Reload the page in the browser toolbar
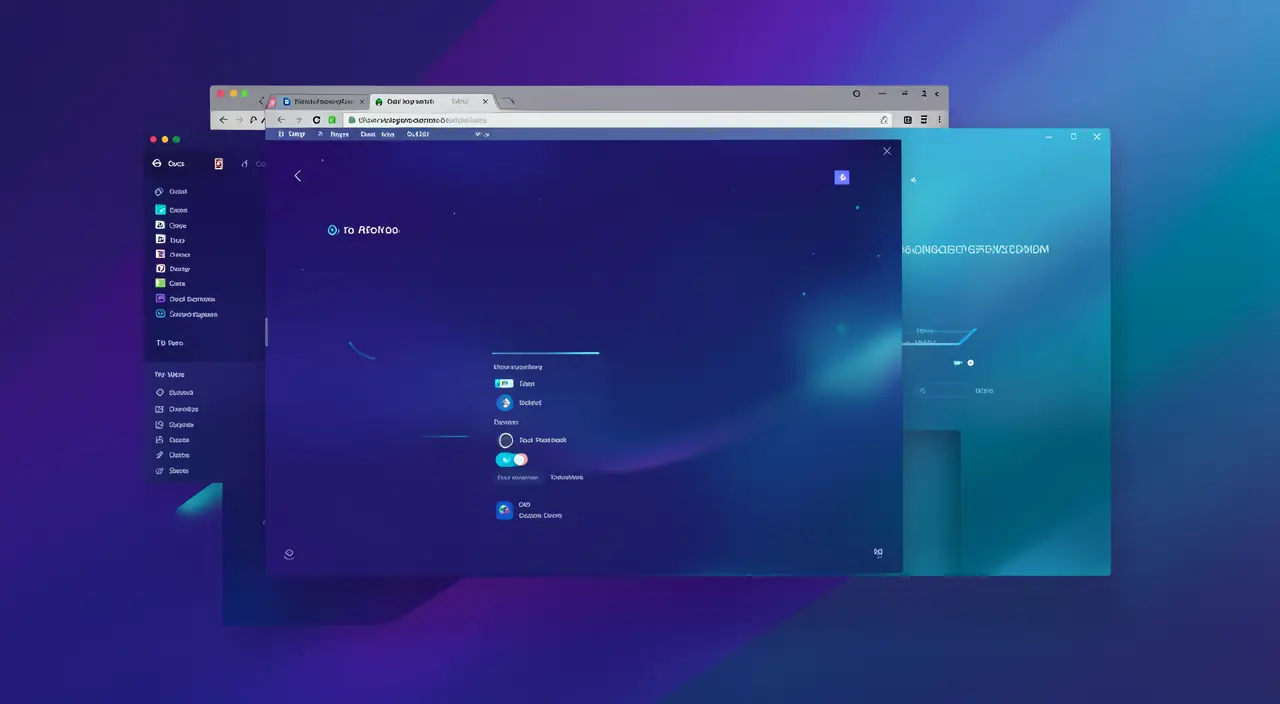Image resolution: width=1280 pixels, height=704 pixels. click(x=317, y=119)
